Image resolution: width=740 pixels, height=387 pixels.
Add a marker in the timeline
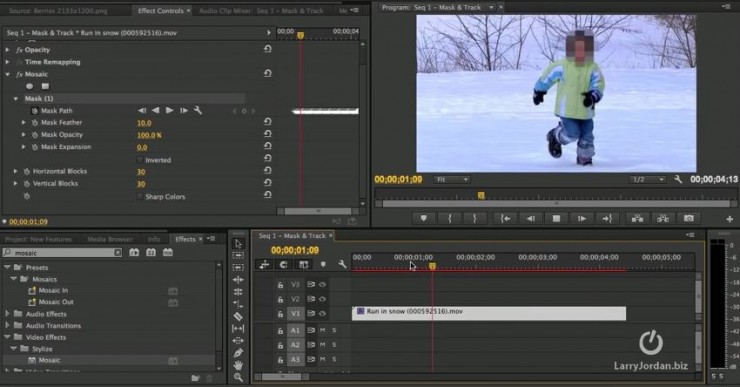tap(323, 264)
